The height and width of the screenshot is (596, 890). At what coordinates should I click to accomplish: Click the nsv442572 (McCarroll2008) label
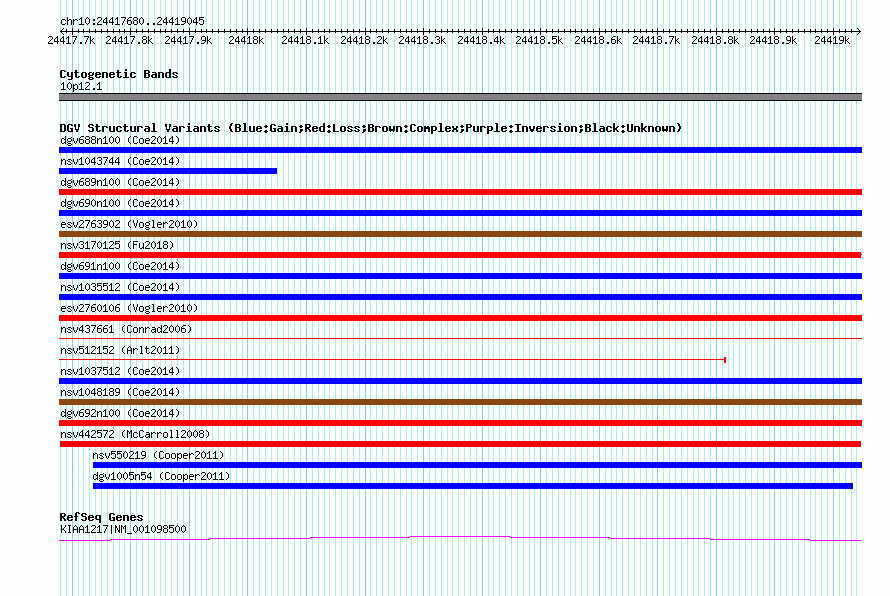[x=135, y=434]
